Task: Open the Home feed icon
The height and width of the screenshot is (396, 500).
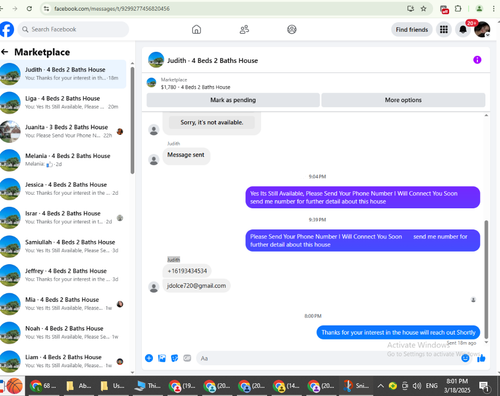Action: pos(196,30)
